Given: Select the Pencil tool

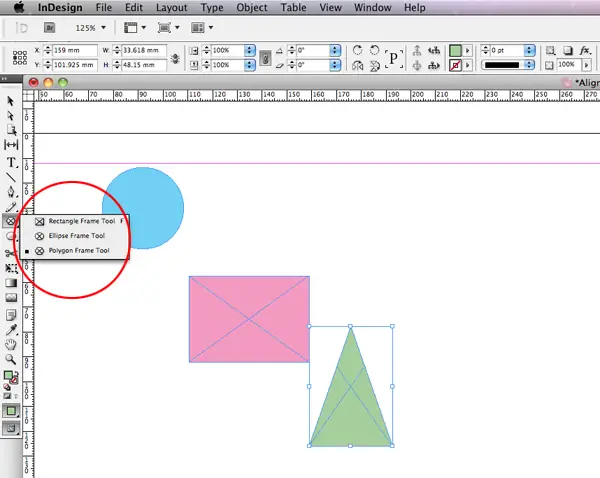Looking at the screenshot, I should click(x=11, y=207).
